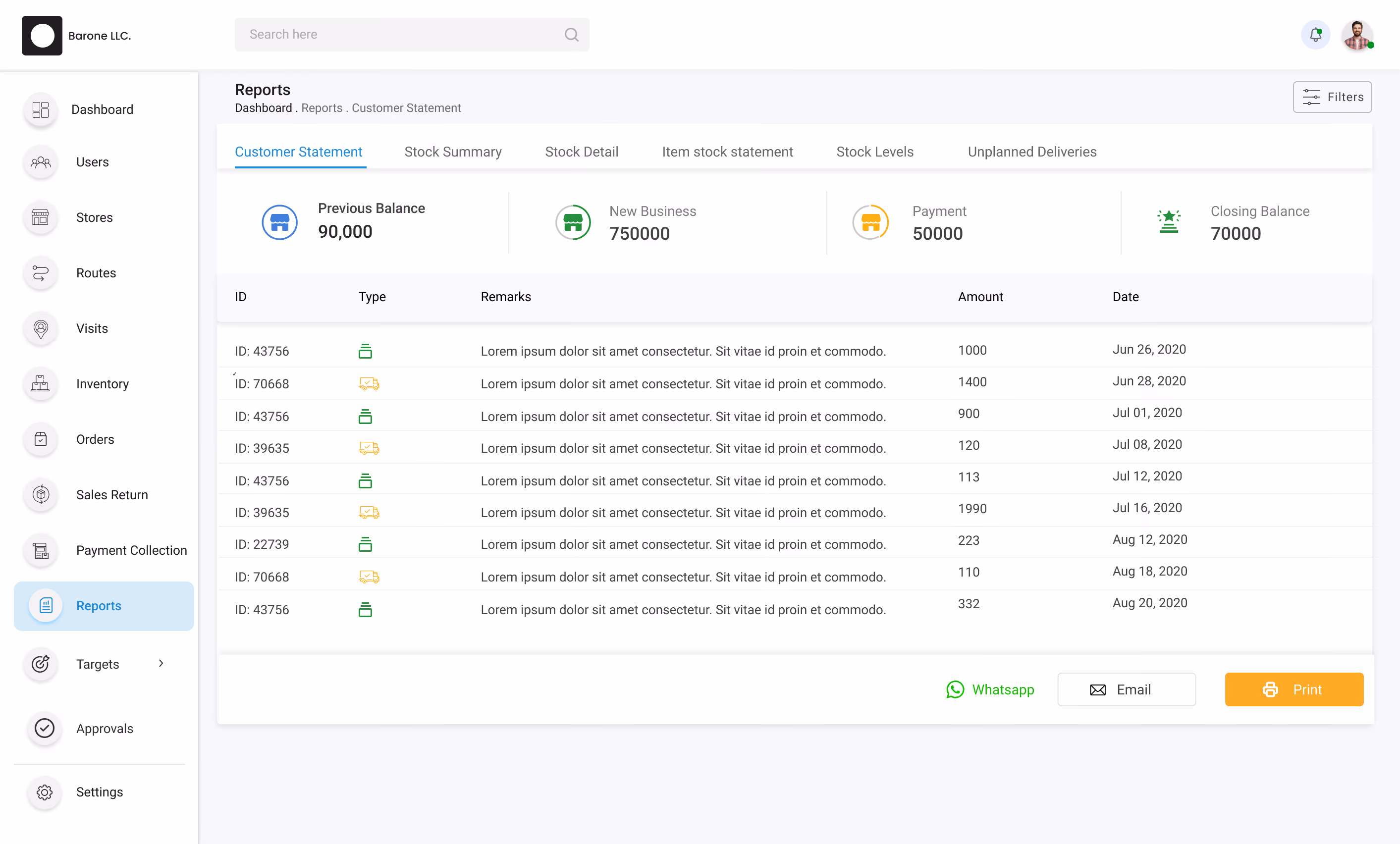Click the New Business green store icon

573,222
